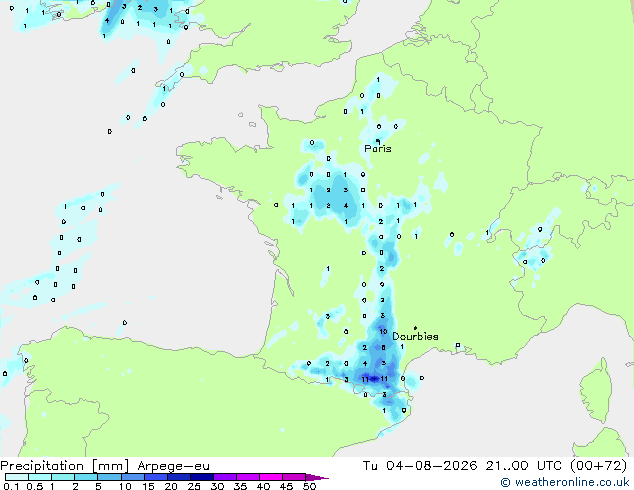634x490 pixels.
Task: Pick the lightest 0.1–0.5 mm legend swatch
Action: point(17,477)
